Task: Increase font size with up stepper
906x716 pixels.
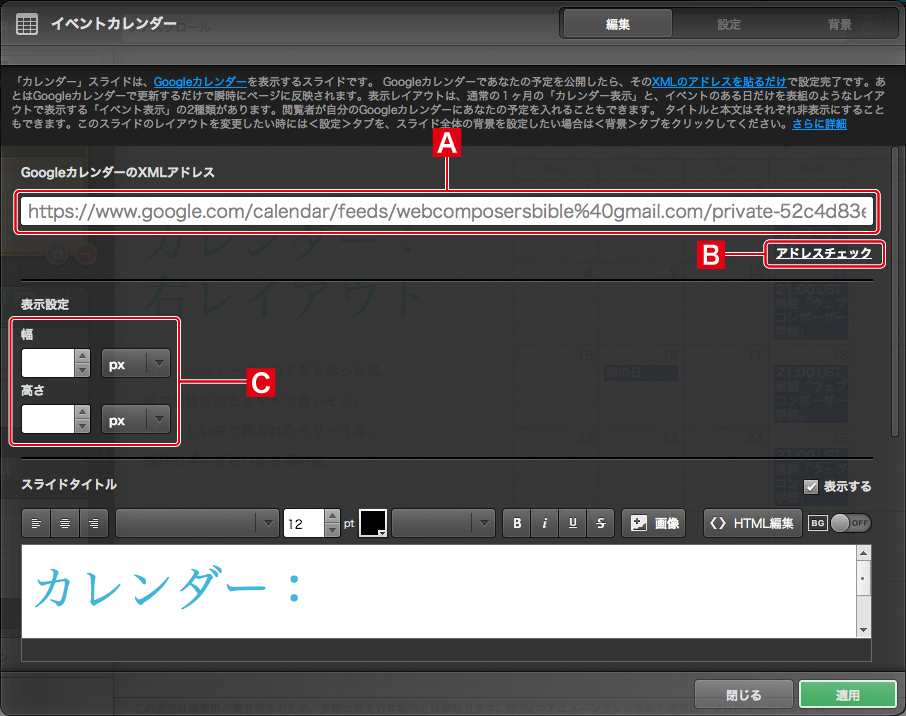Action: (332, 516)
